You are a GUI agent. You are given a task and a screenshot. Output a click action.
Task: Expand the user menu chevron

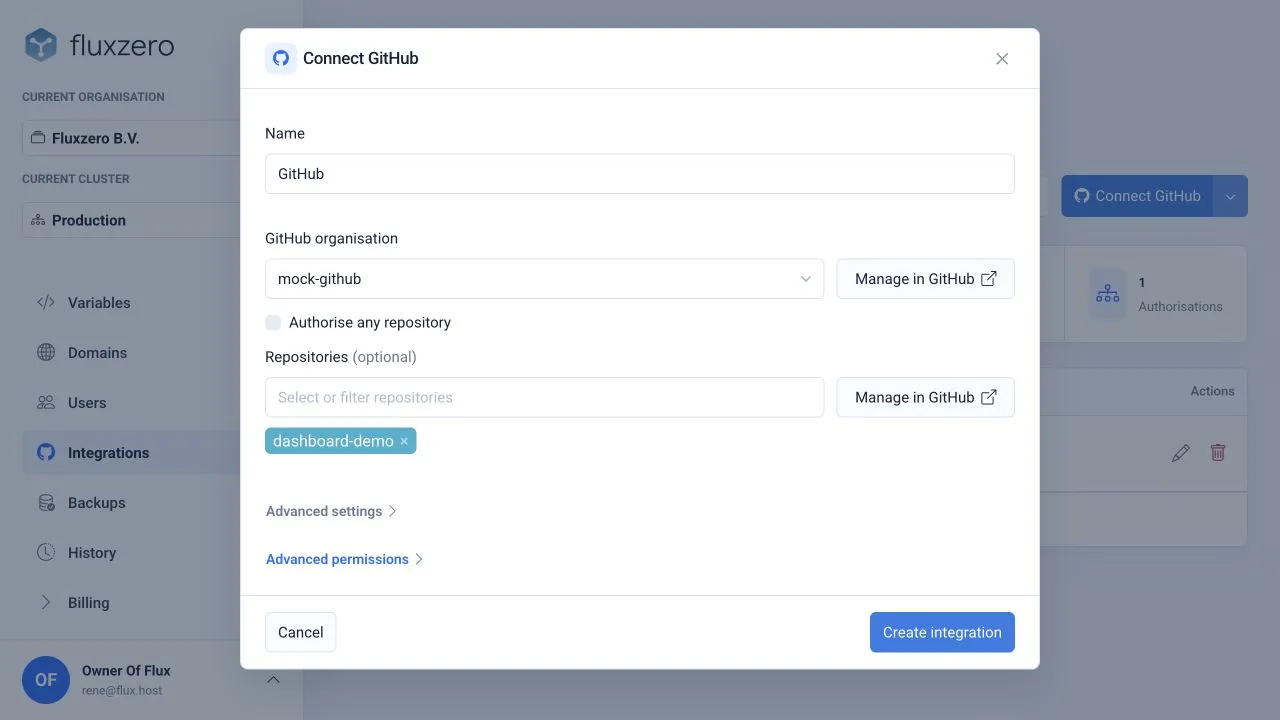tap(273, 680)
